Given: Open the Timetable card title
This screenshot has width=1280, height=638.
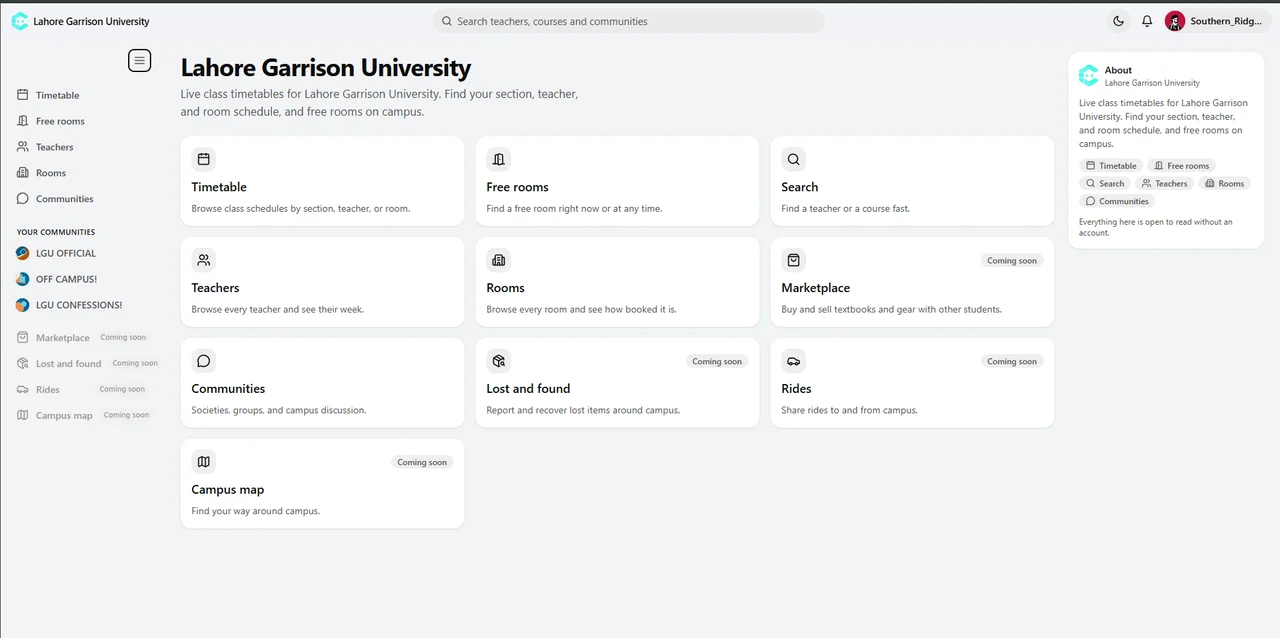Looking at the screenshot, I should pyautogui.click(x=219, y=187).
